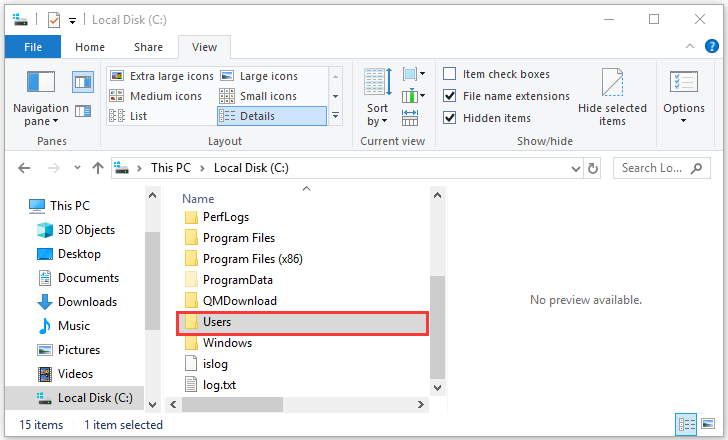Viewport: 728px width, 440px height.
Task: Open Music in the sidebar
Action: [73, 326]
